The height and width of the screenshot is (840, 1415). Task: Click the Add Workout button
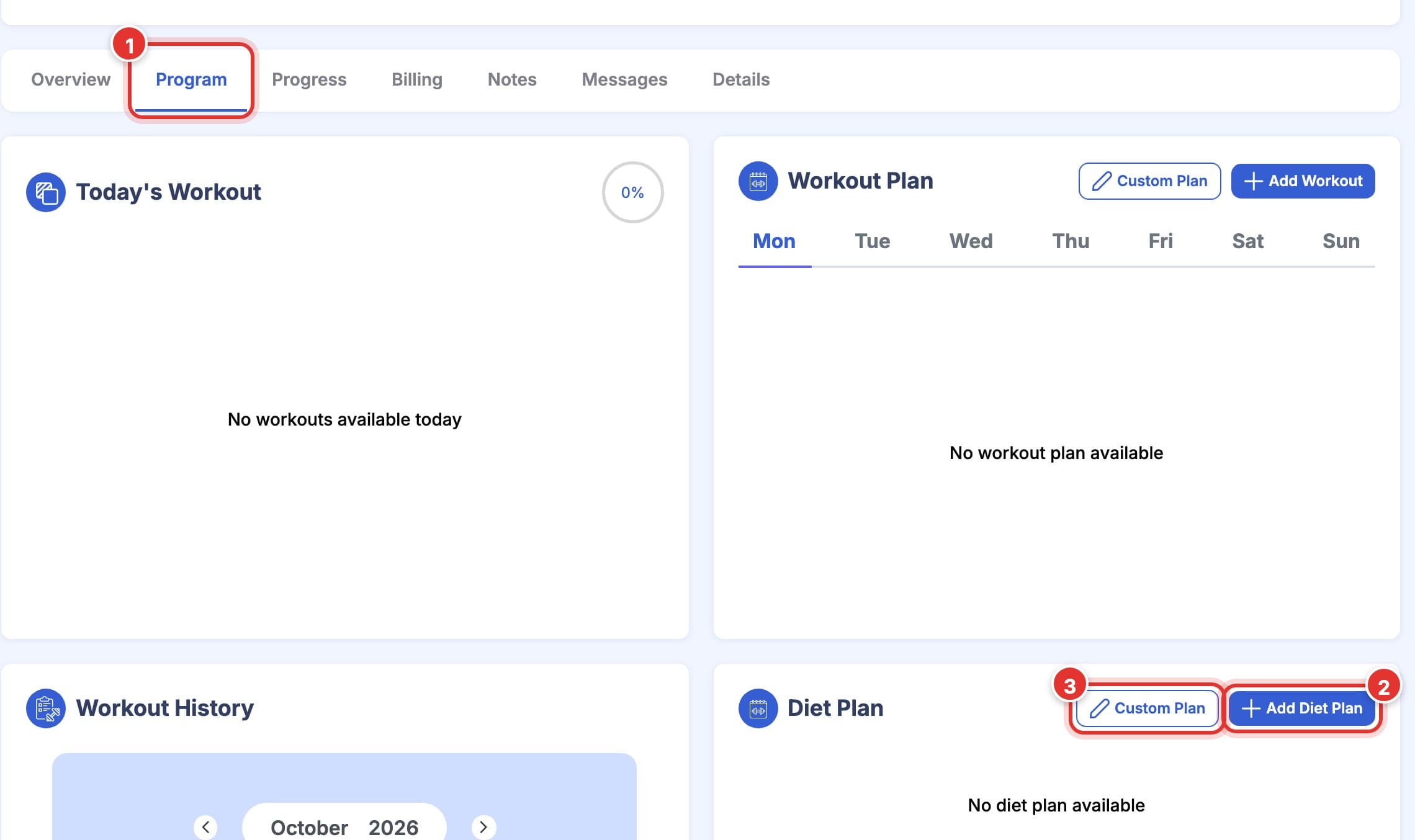tap(1303, 181)
